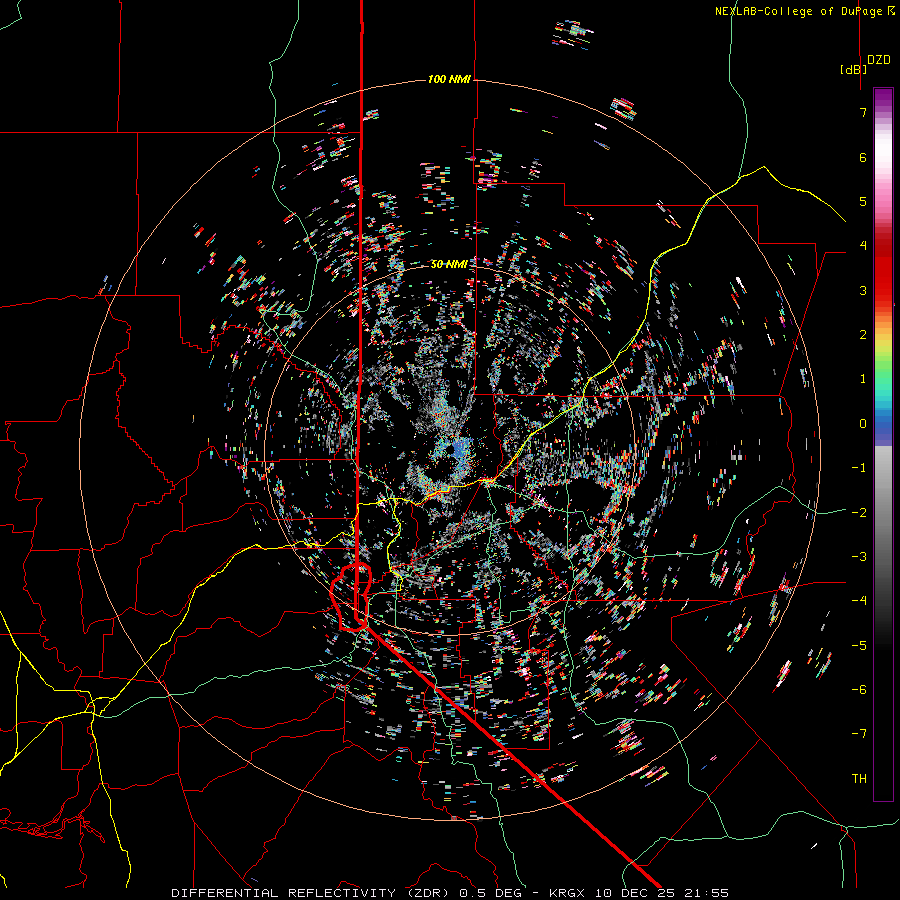
Task: Click the KRGX station ID in the footer
Action: [569, 893]
